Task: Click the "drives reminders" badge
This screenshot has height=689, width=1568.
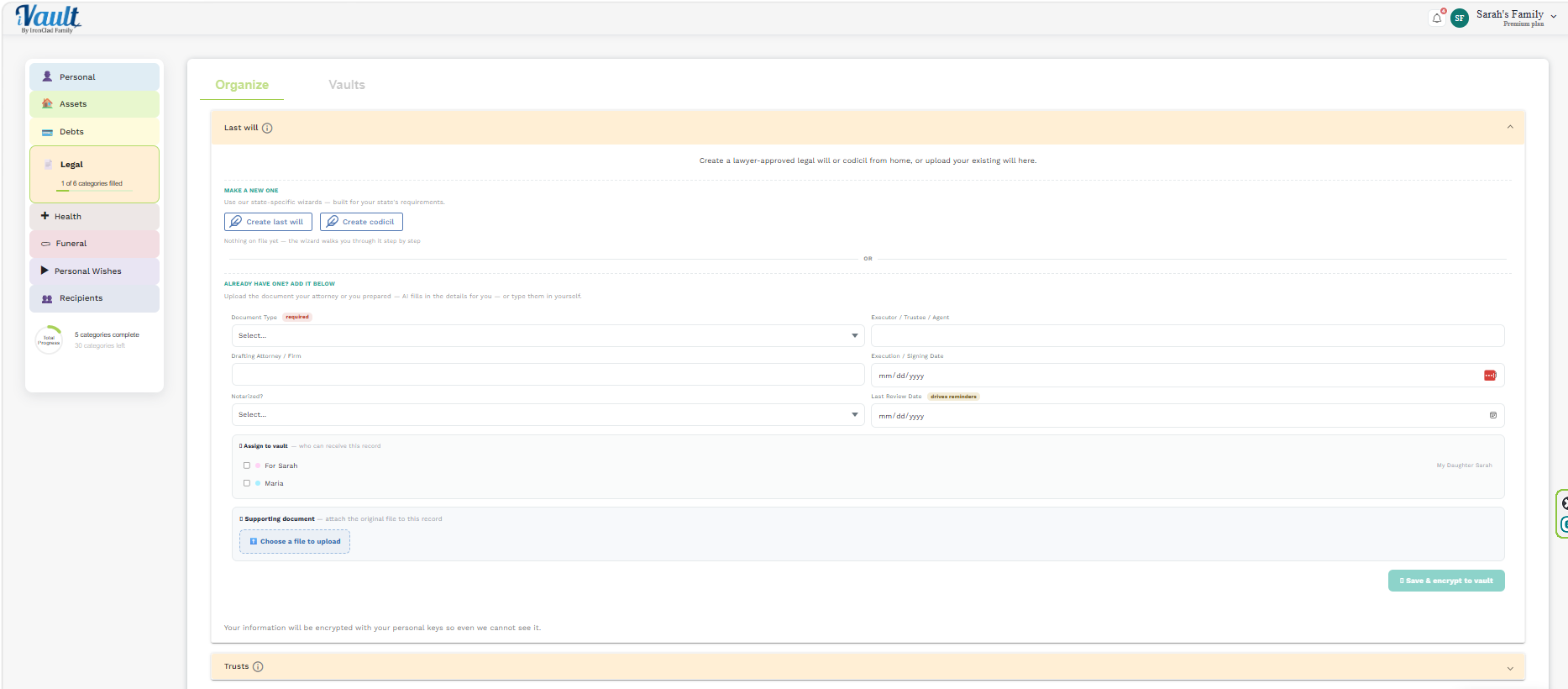Action: (x=954, y=397)
